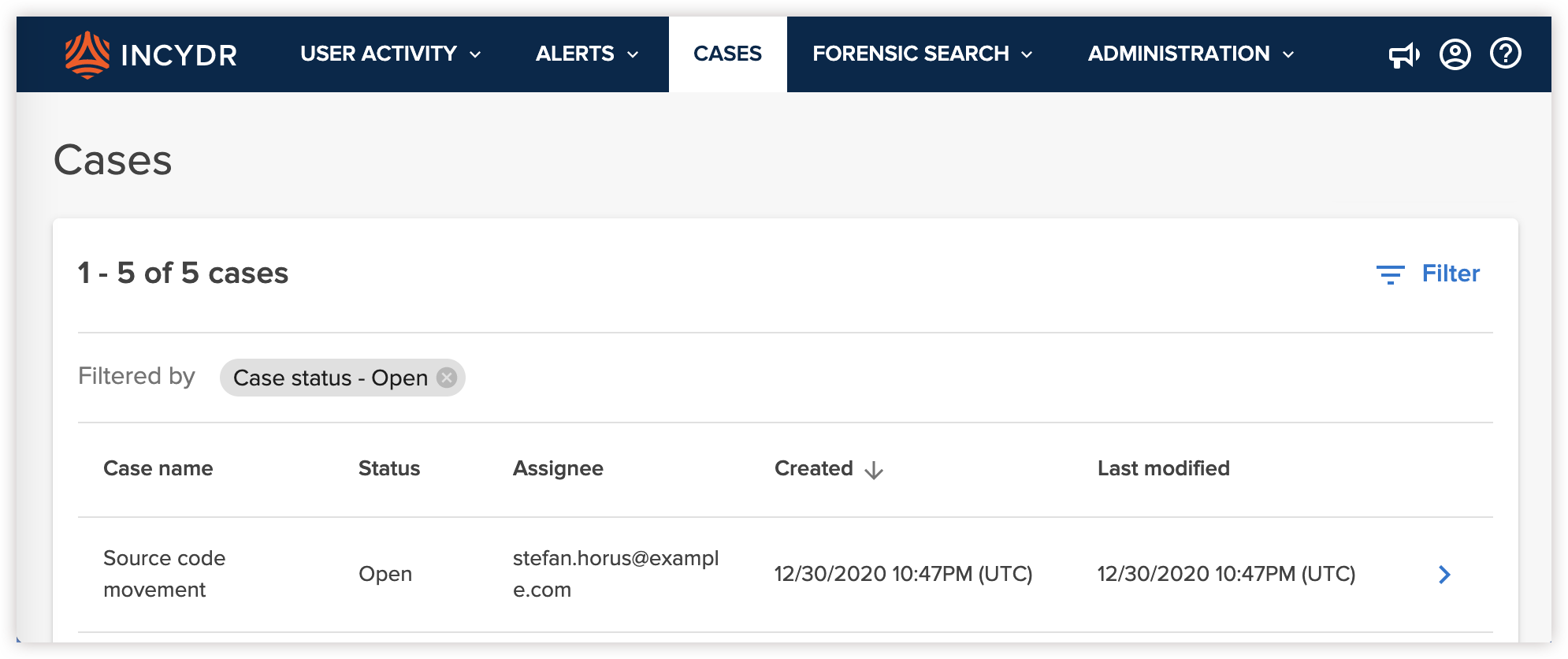Select the Source code movement case name
Viewport: 1568px width, 659px height.
[164, 573]
